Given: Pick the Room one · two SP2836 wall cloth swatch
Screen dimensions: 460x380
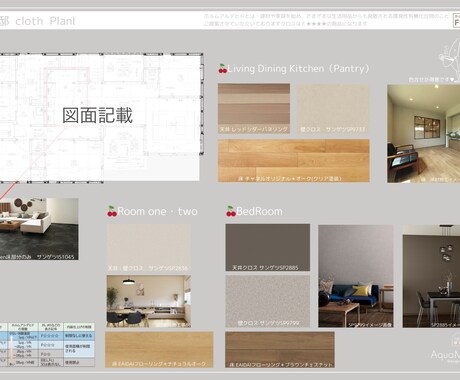Looking at the screenshot, I should [149, 247].
